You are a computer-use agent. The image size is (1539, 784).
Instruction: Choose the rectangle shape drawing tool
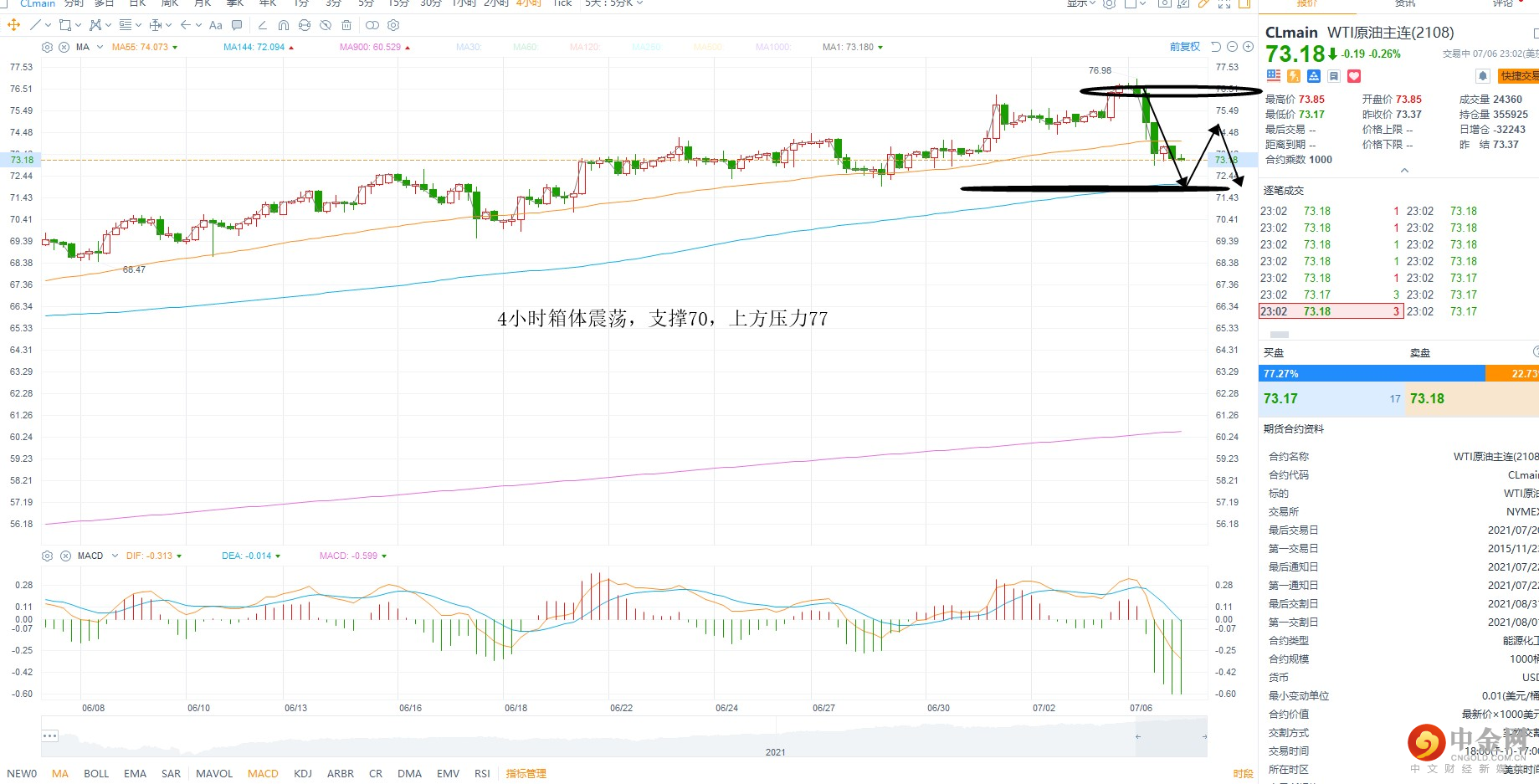tap(64, 25)
